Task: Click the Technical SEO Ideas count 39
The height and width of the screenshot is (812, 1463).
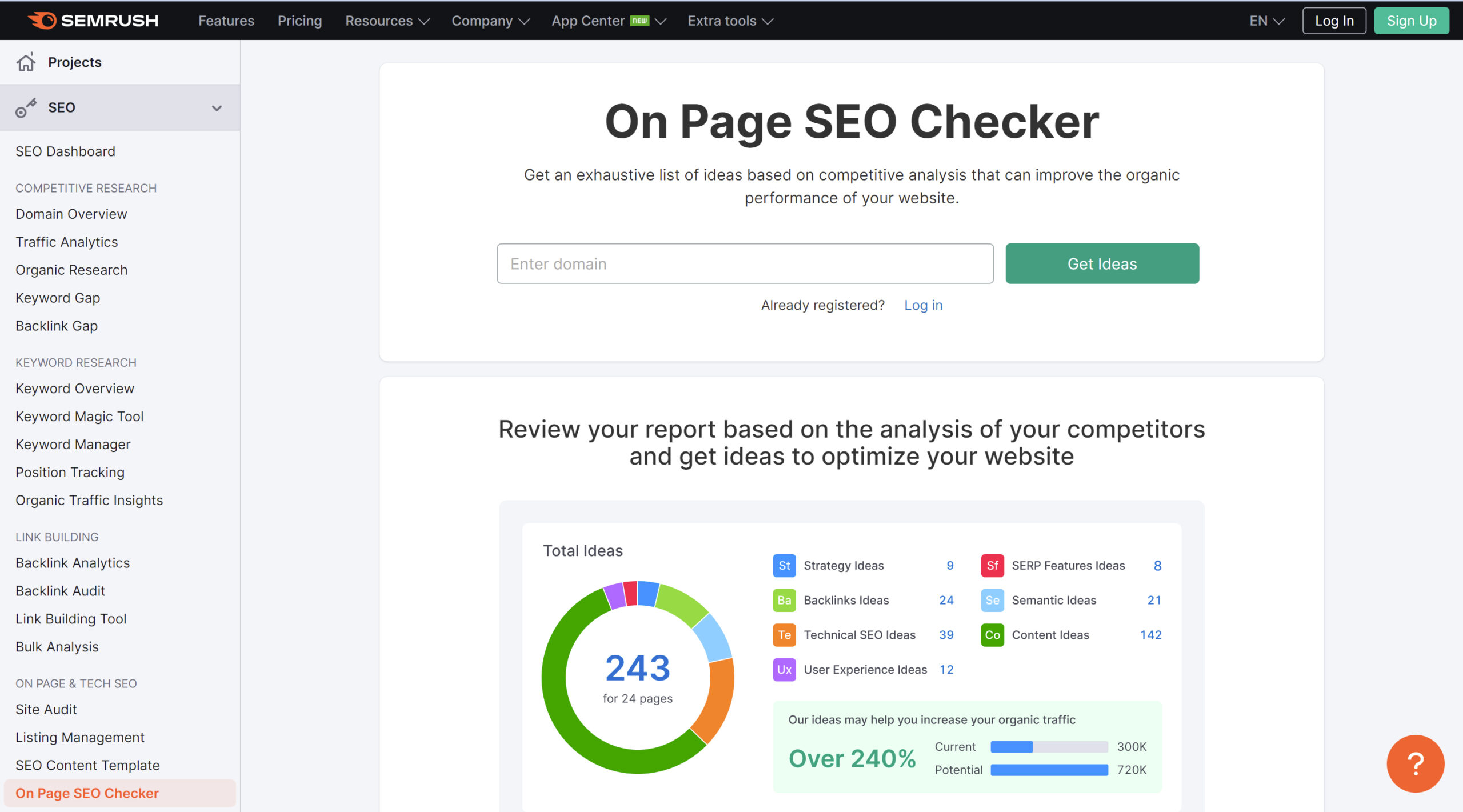Action: (x=946, y=635)
